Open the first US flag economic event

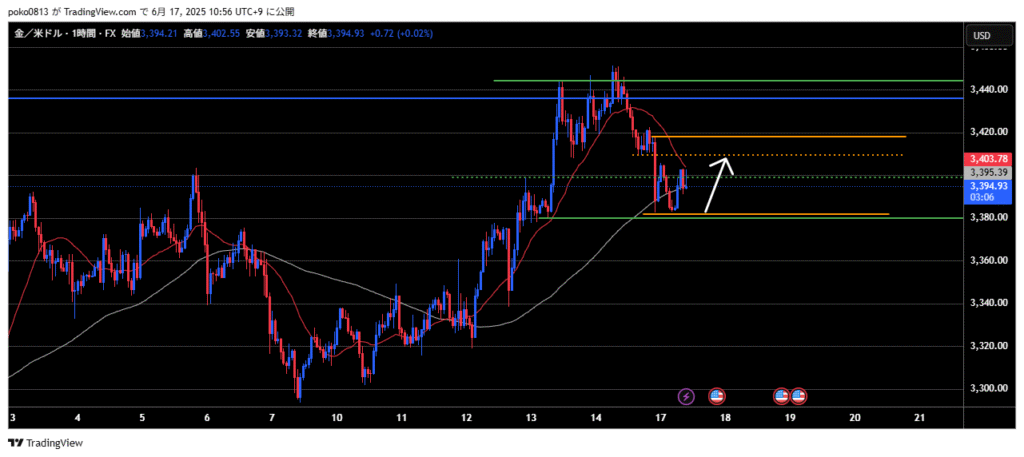(716, 397)
